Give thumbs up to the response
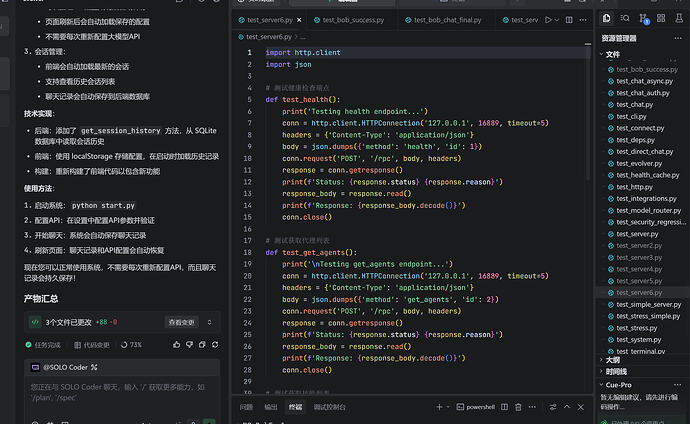This screenshot has height=424, width=690. [176, 345]
